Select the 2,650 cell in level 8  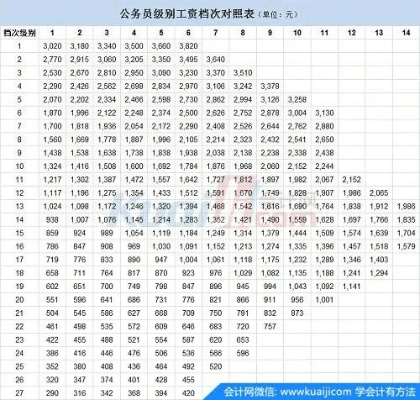point(324,140)
